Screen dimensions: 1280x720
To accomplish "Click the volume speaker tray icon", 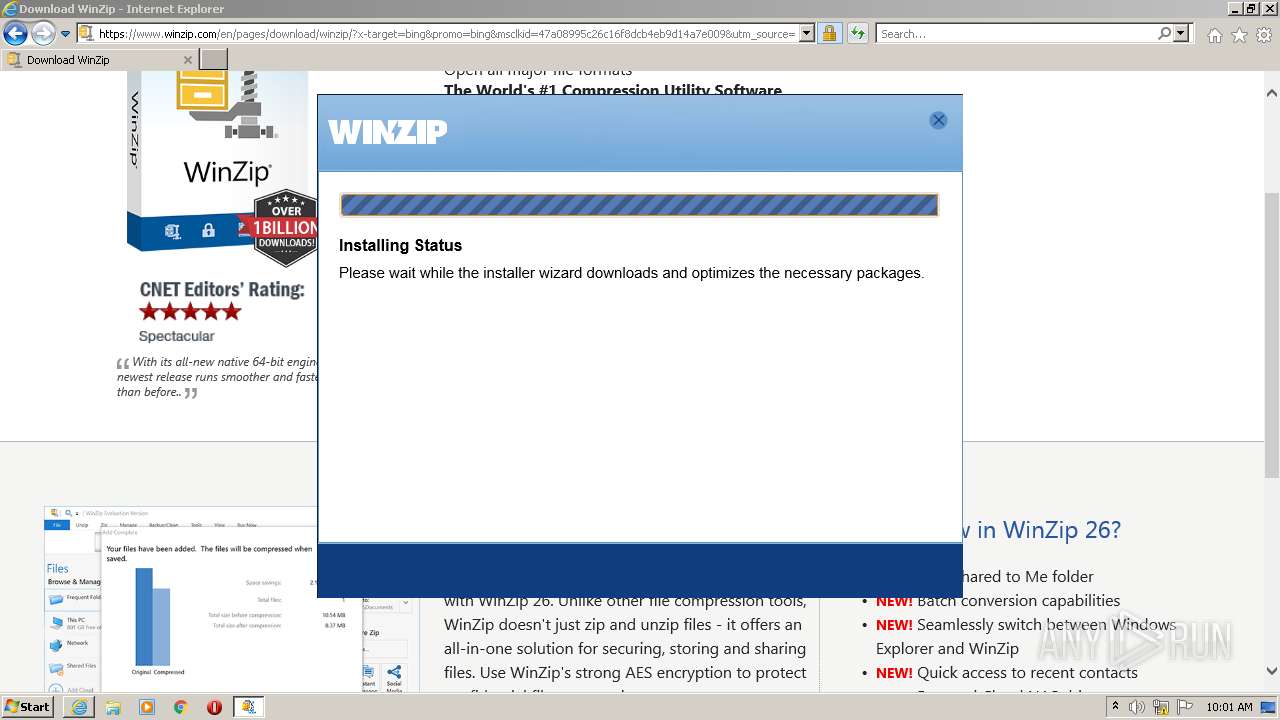I will coord(1137,707).
